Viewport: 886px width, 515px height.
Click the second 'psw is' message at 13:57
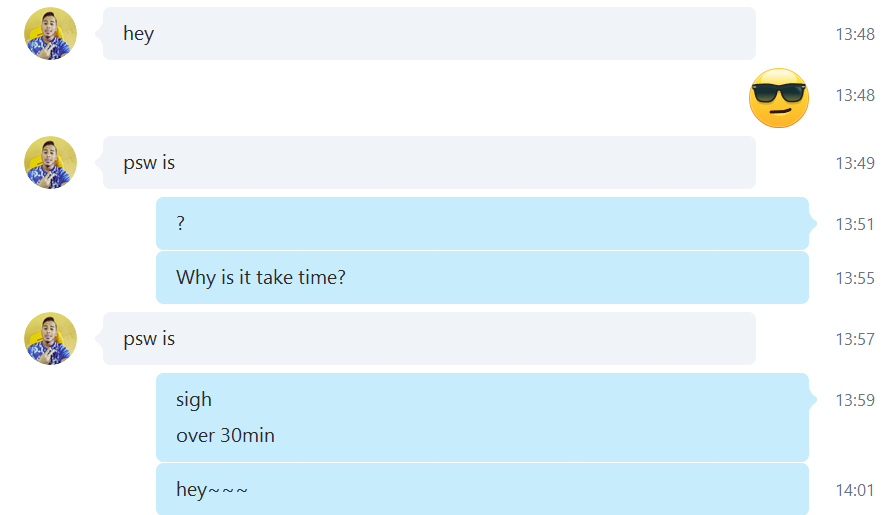coord(429,338)
